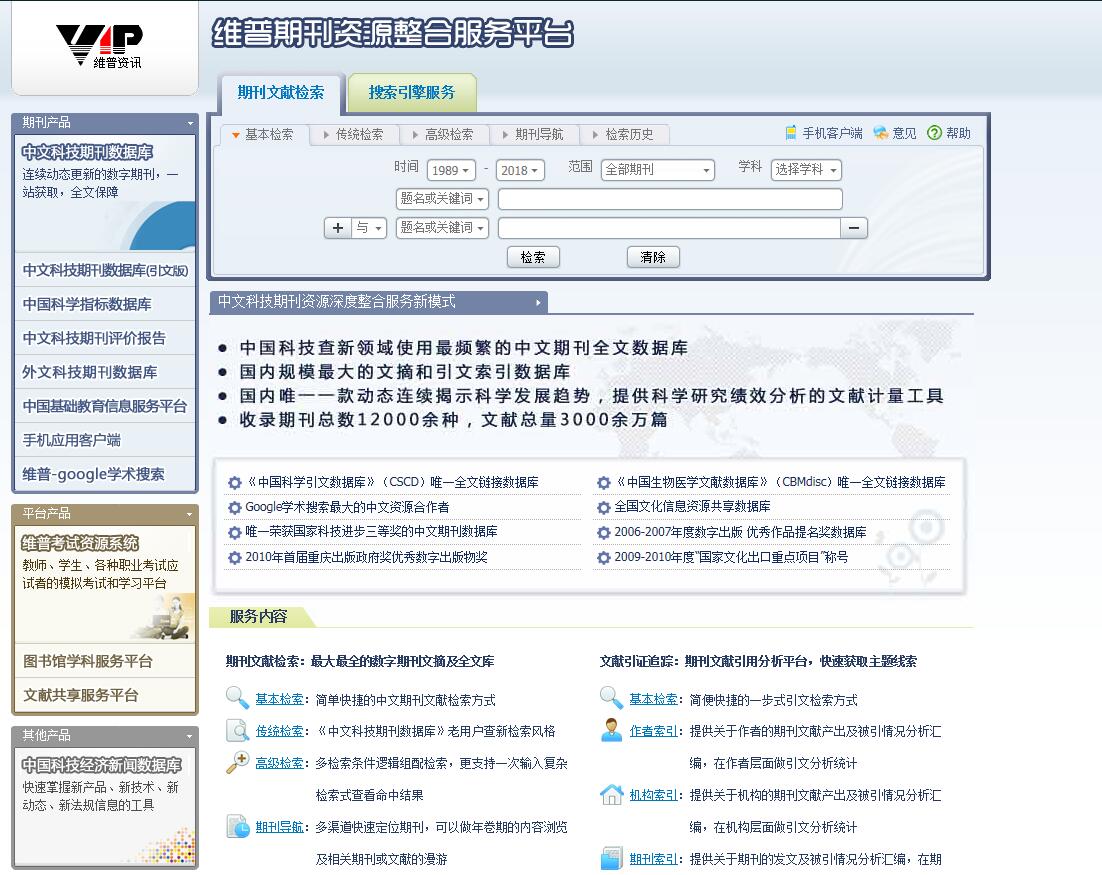
Task: Click the 作者索引 hyperlink
Action: [x=653, y=731]
